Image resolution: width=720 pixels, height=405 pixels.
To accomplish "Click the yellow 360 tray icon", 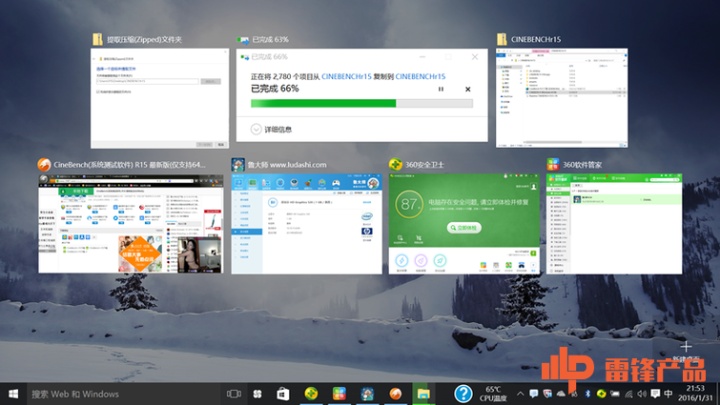I will tap(601, 394).
